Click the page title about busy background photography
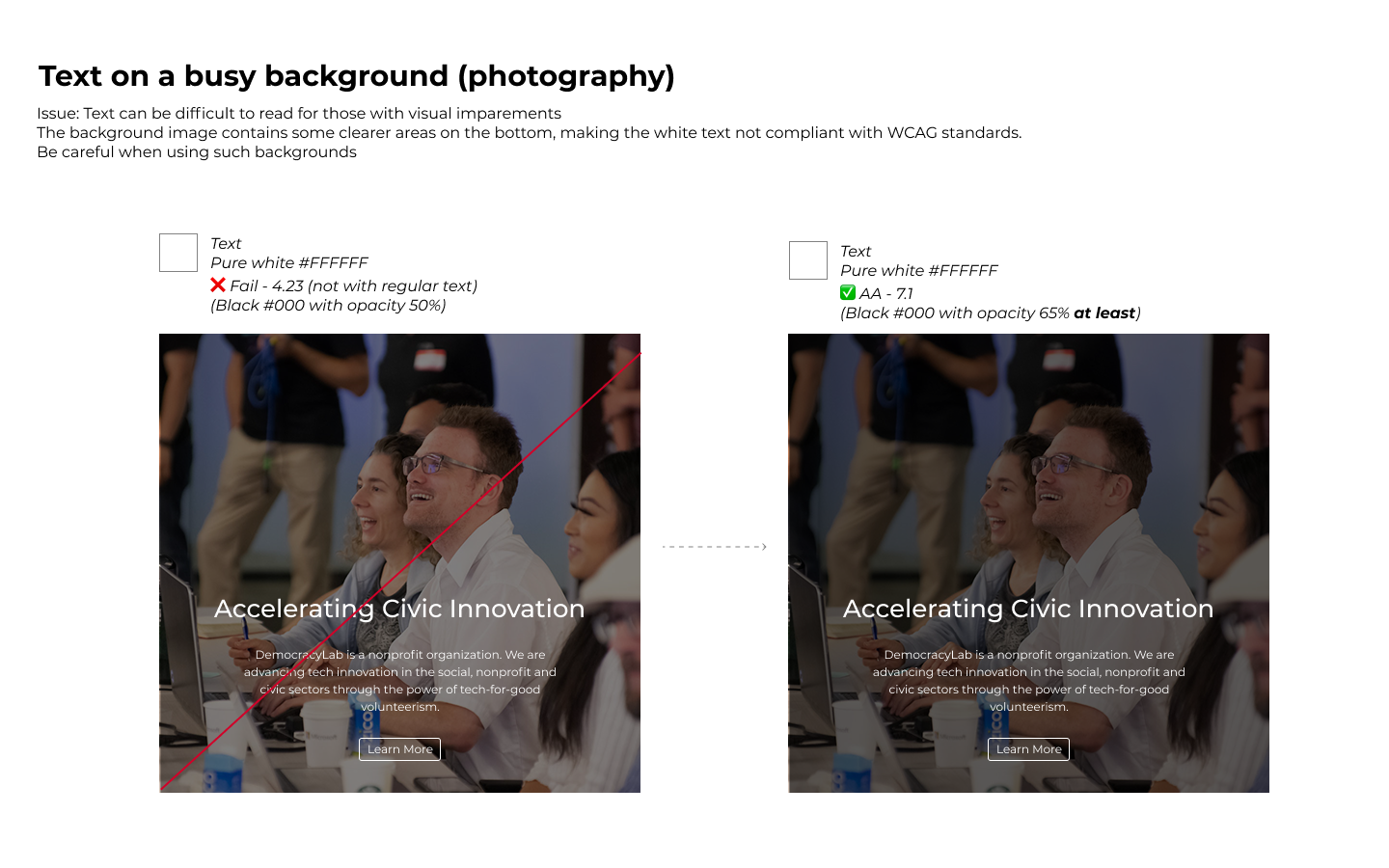This screenshot has width=1389, height=868. [356, 76]
